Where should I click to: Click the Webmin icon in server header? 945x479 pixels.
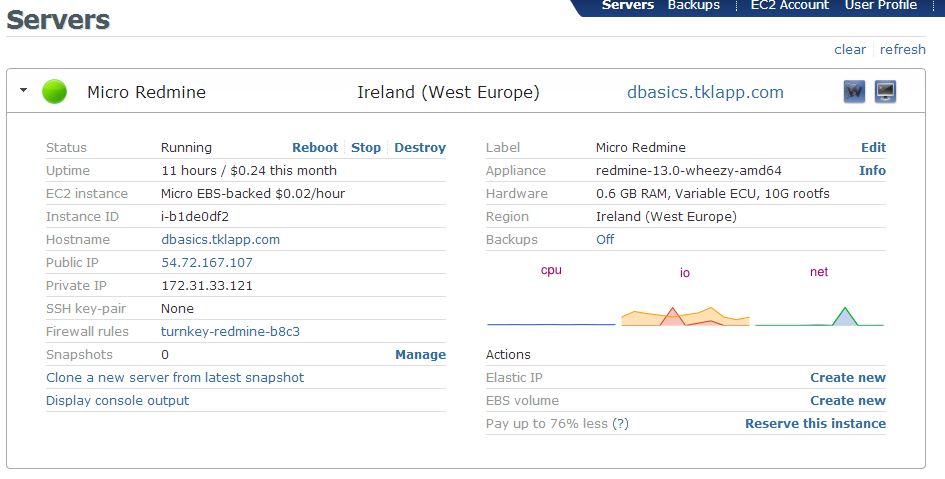coord(854,92)
